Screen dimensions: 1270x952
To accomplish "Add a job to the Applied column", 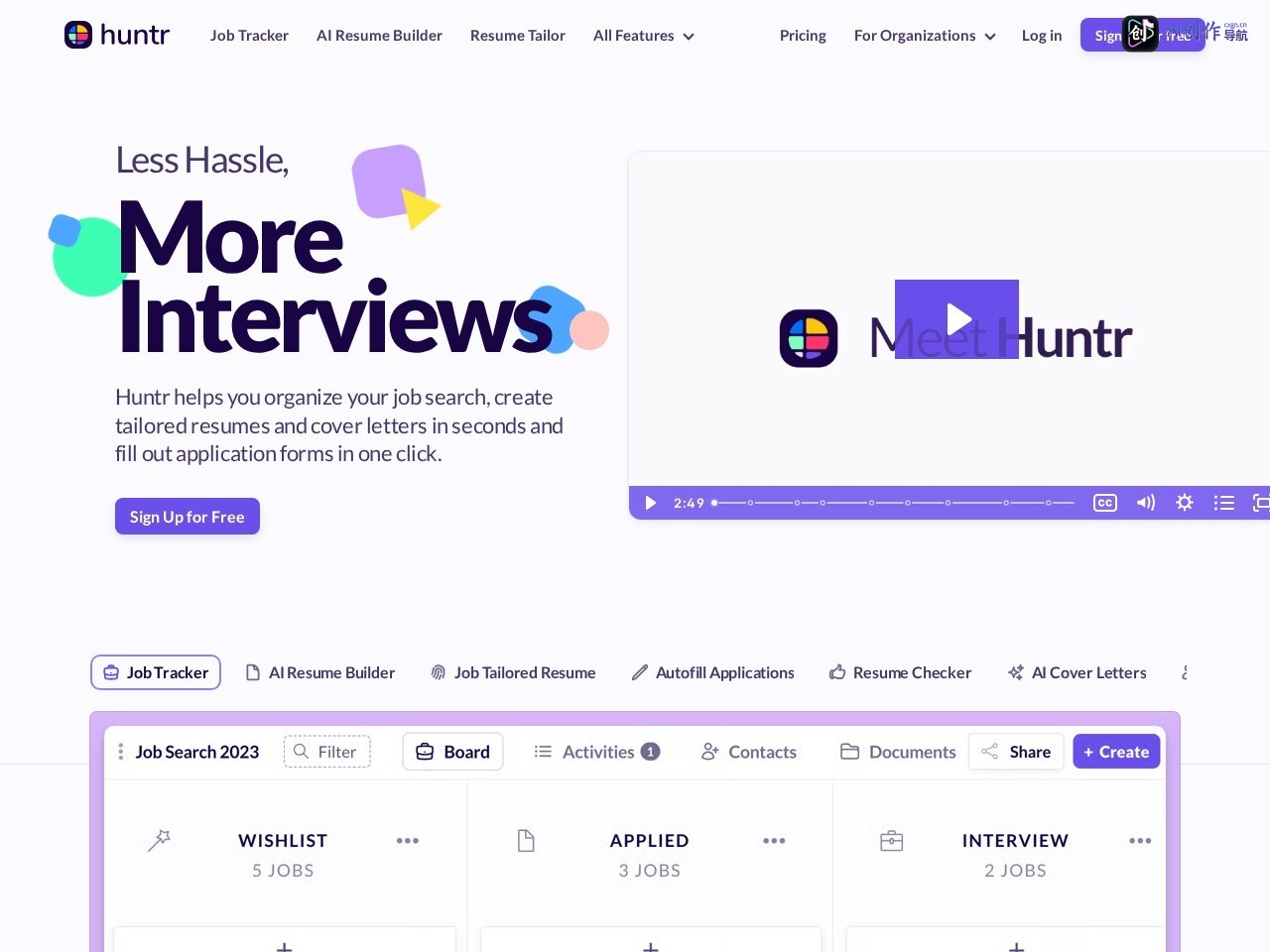I will [x=651, y=942].
